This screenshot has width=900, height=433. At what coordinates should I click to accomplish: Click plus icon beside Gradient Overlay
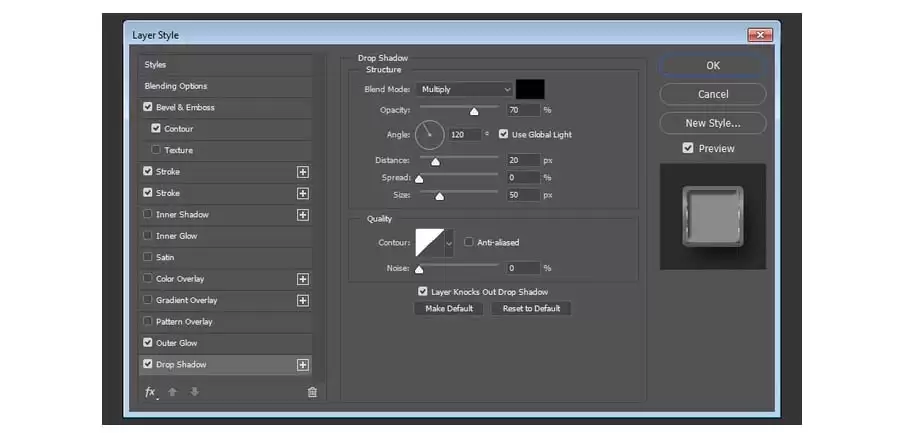click(x=303, y=300)
